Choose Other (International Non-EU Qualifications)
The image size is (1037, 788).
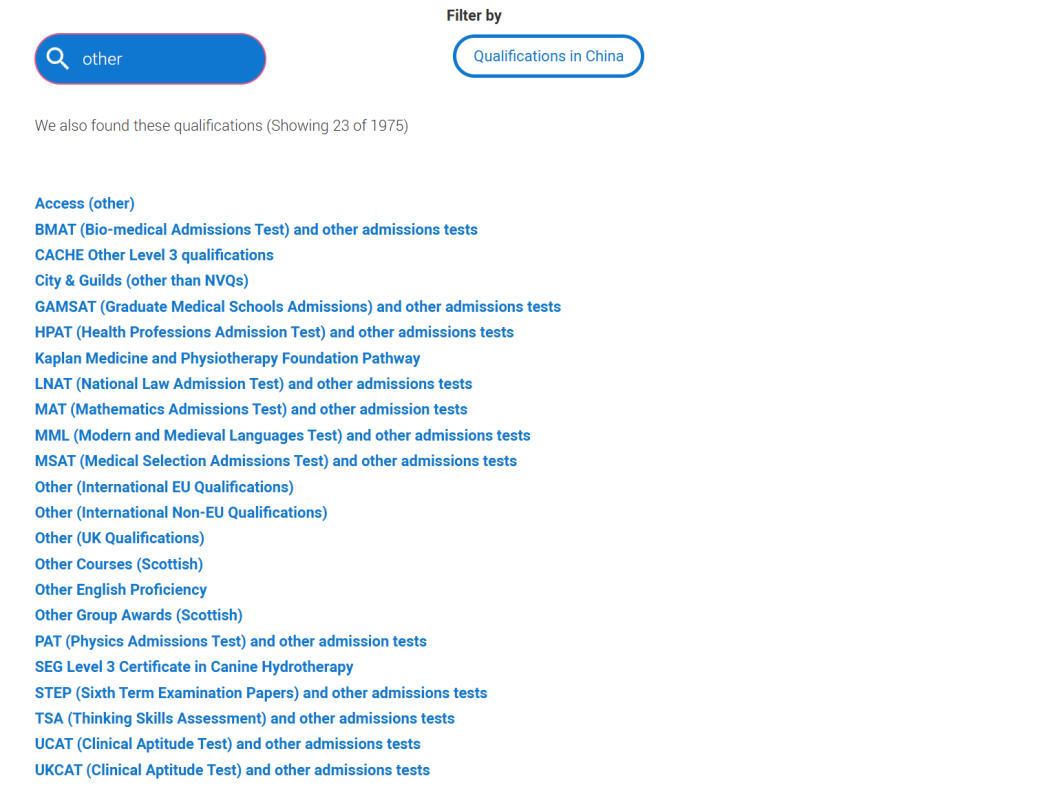(x=181, y=513)
